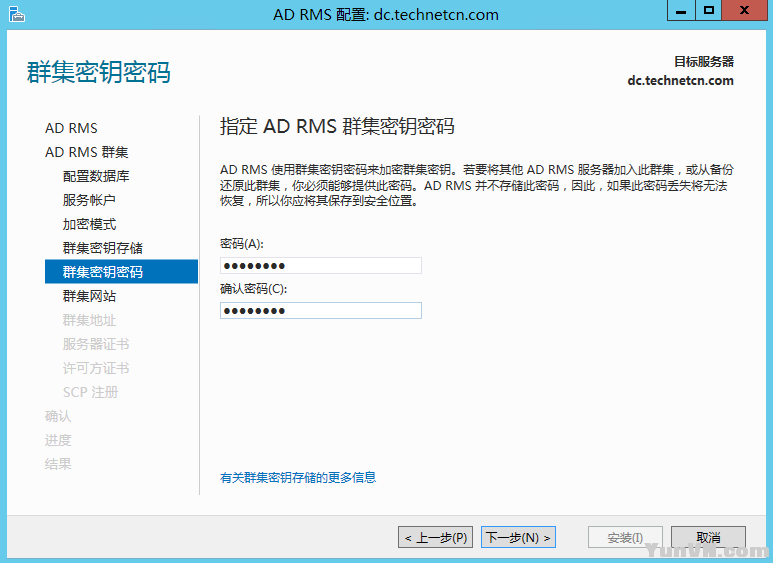The height and width of the screenshot is (563, 773).
Task: Click the disabled 确认 step
Action: click(58, 416)
